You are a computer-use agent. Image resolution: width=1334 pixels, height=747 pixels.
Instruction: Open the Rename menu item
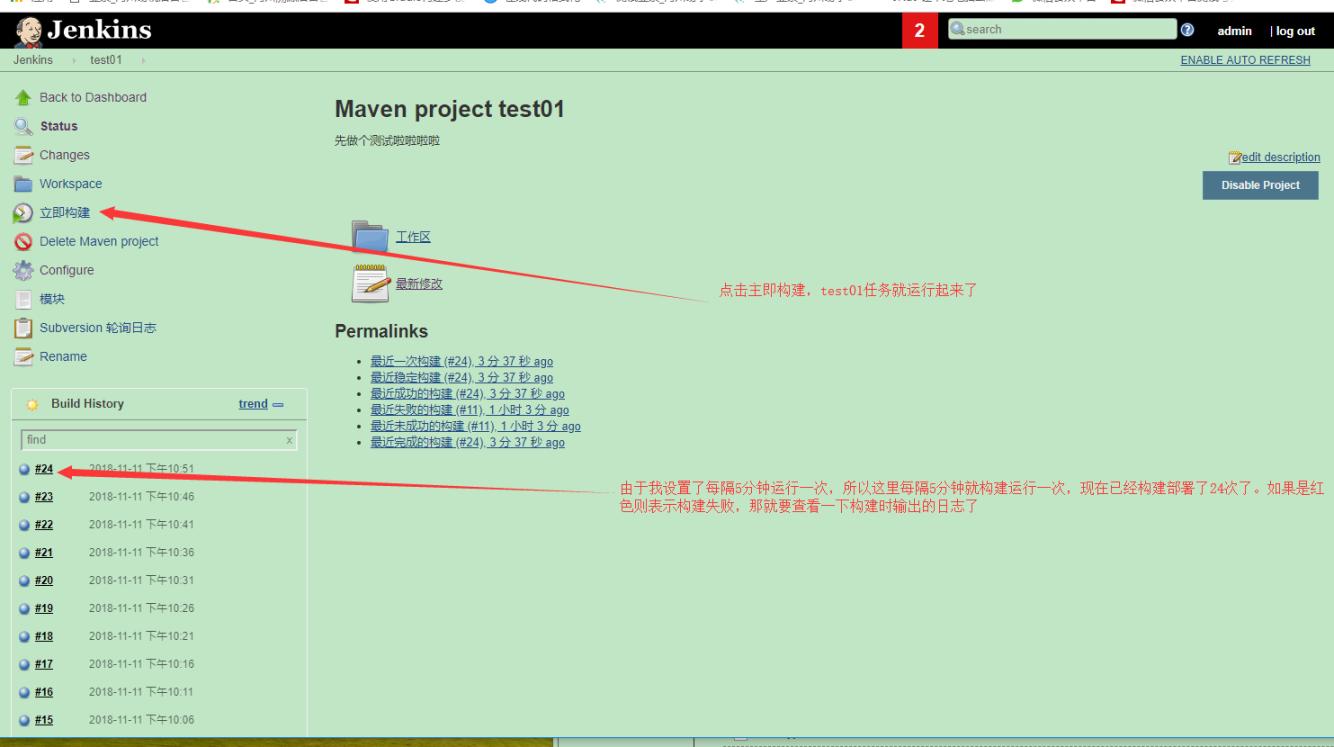click(62, 357)
